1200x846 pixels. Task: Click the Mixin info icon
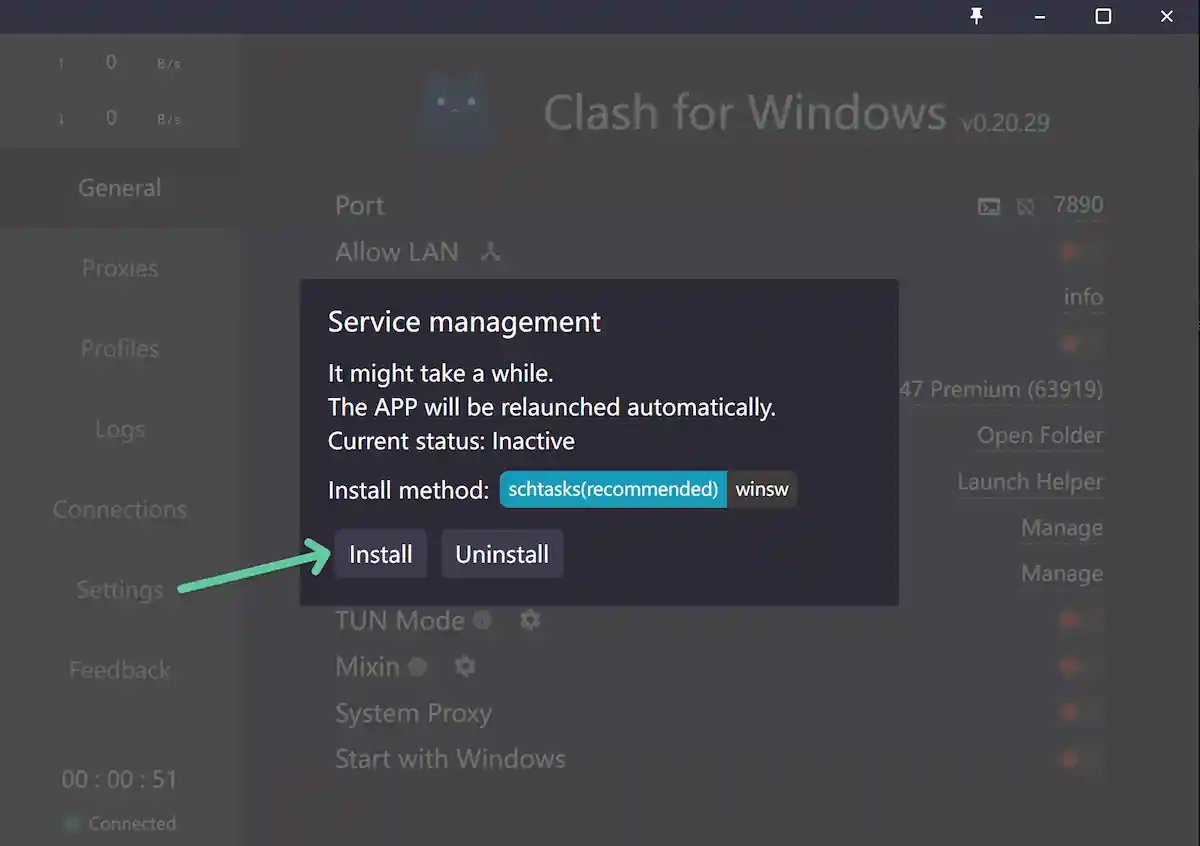coord(417,666)
